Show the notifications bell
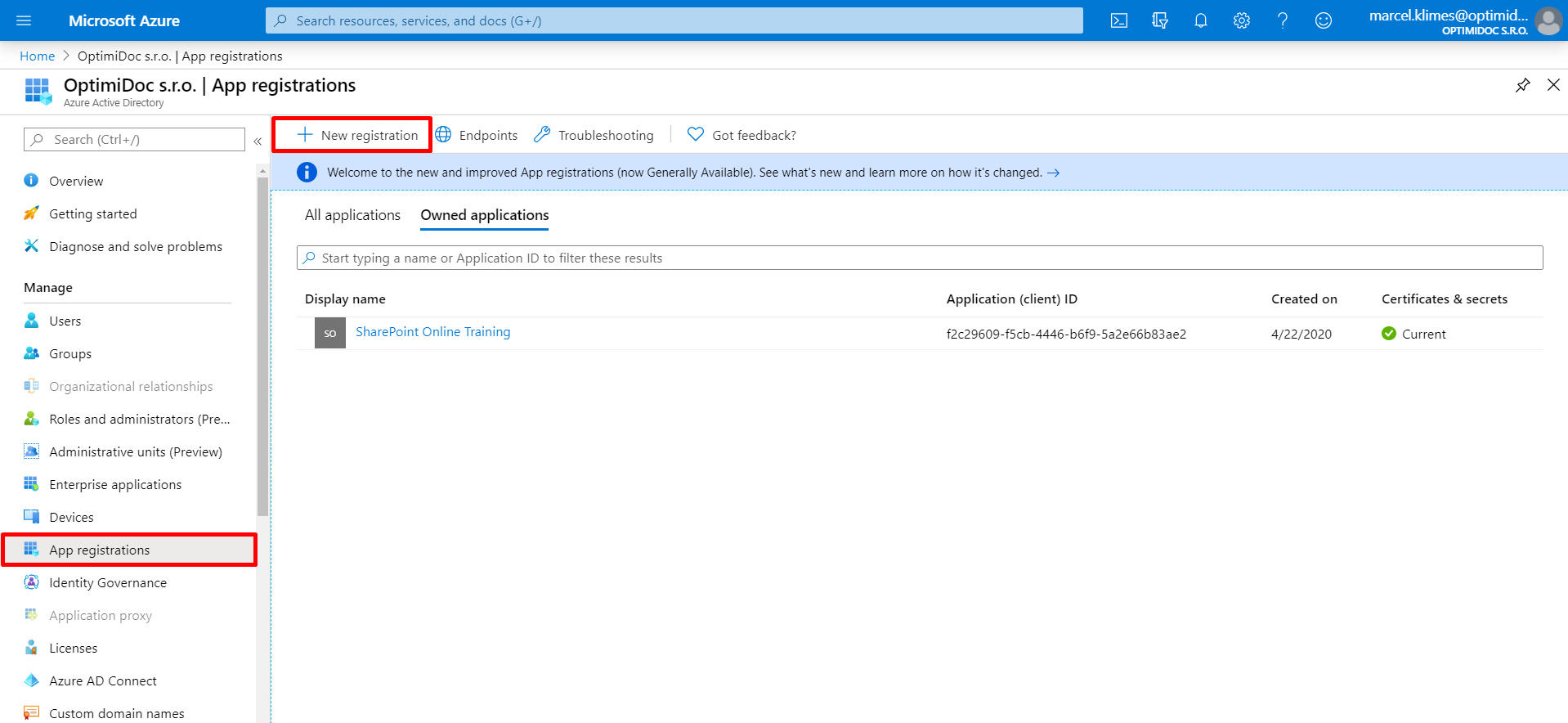 coord(1201,20)
